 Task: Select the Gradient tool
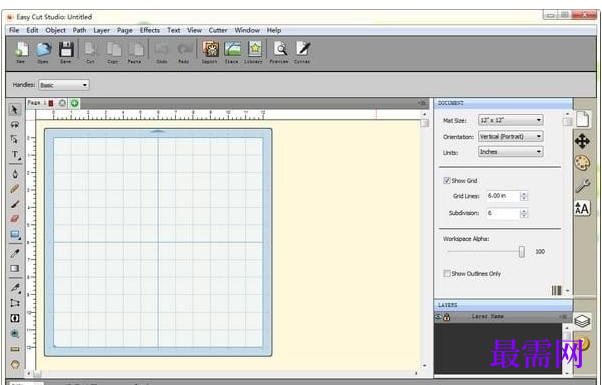coord(15,268)
